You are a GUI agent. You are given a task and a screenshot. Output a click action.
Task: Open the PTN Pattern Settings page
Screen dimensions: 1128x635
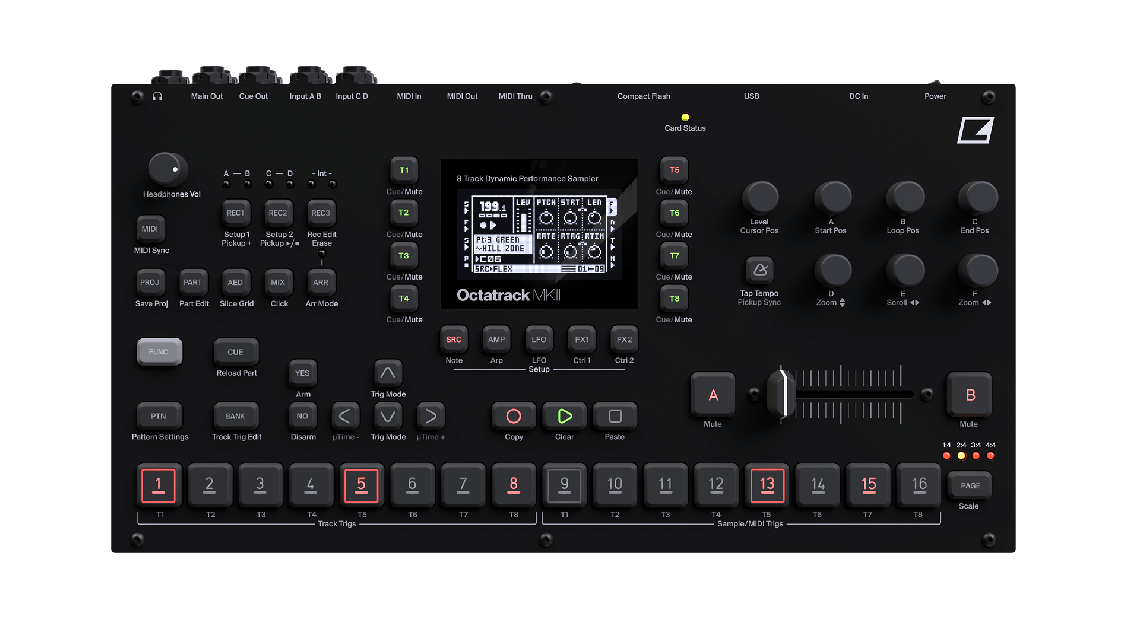click(158, 417)
